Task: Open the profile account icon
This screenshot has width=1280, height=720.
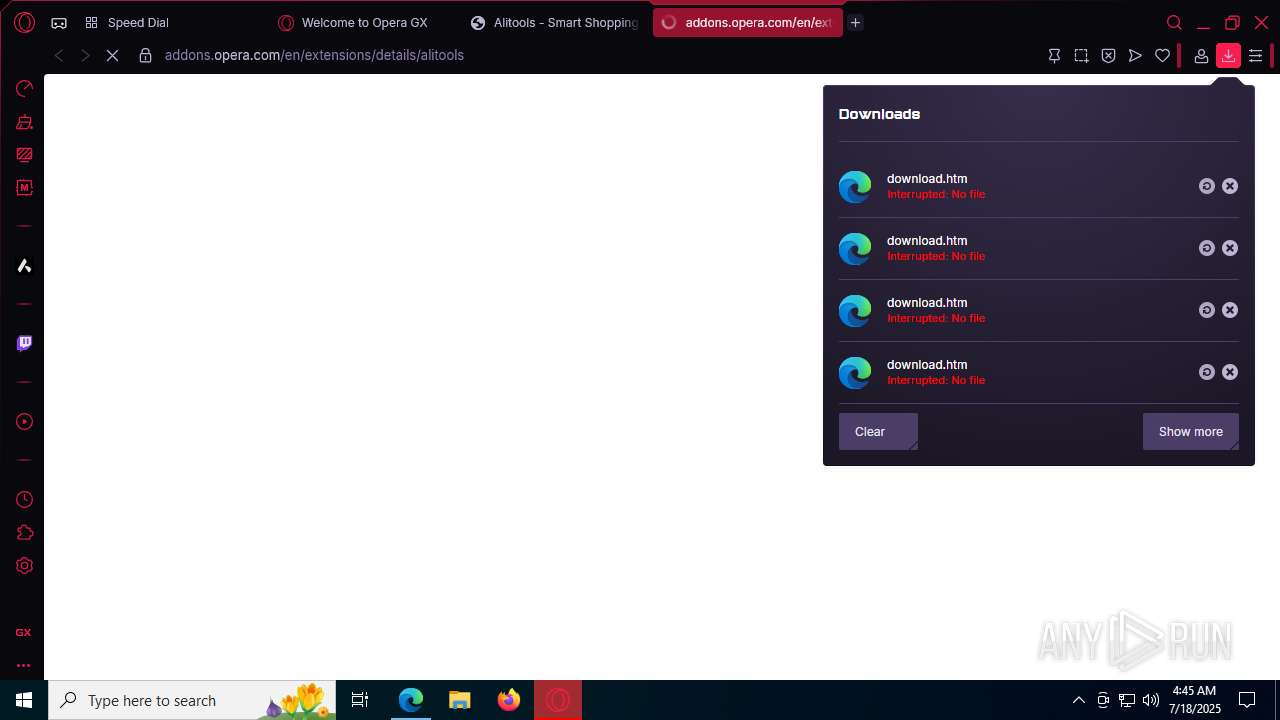Action: (x=1201, y=56)
